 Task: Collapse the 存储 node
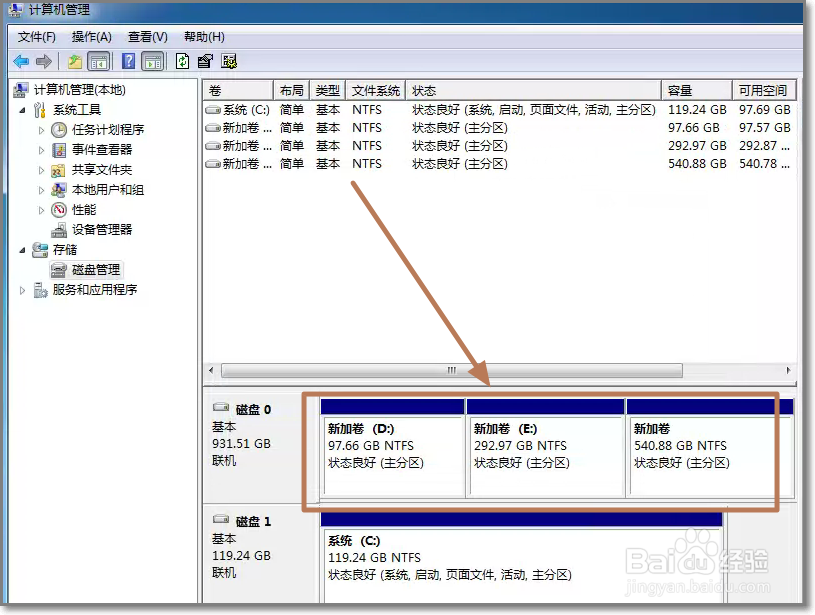coord(22,250)
